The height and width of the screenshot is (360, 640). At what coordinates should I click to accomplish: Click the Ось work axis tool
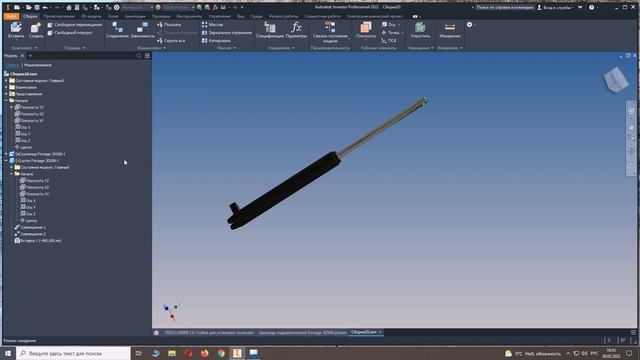(389, 25)
